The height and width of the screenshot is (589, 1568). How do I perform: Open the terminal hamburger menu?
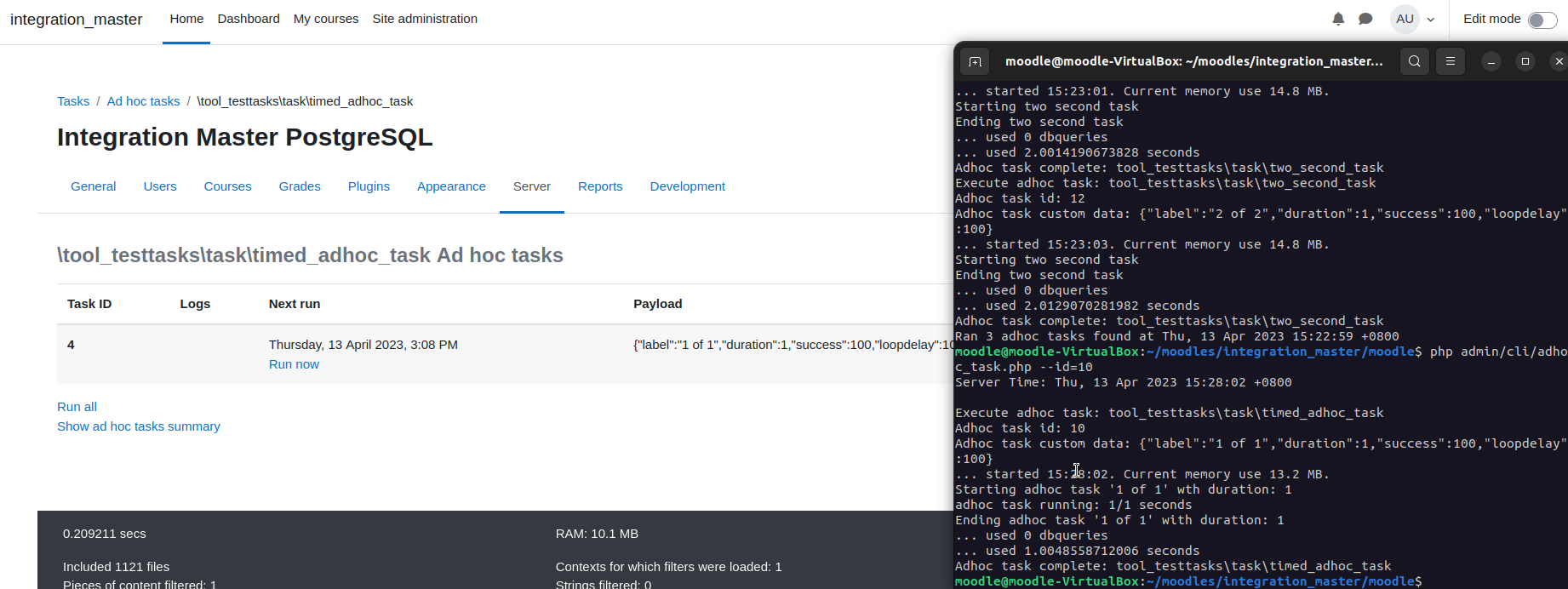pyautogui.click(x=1451, y=61)
